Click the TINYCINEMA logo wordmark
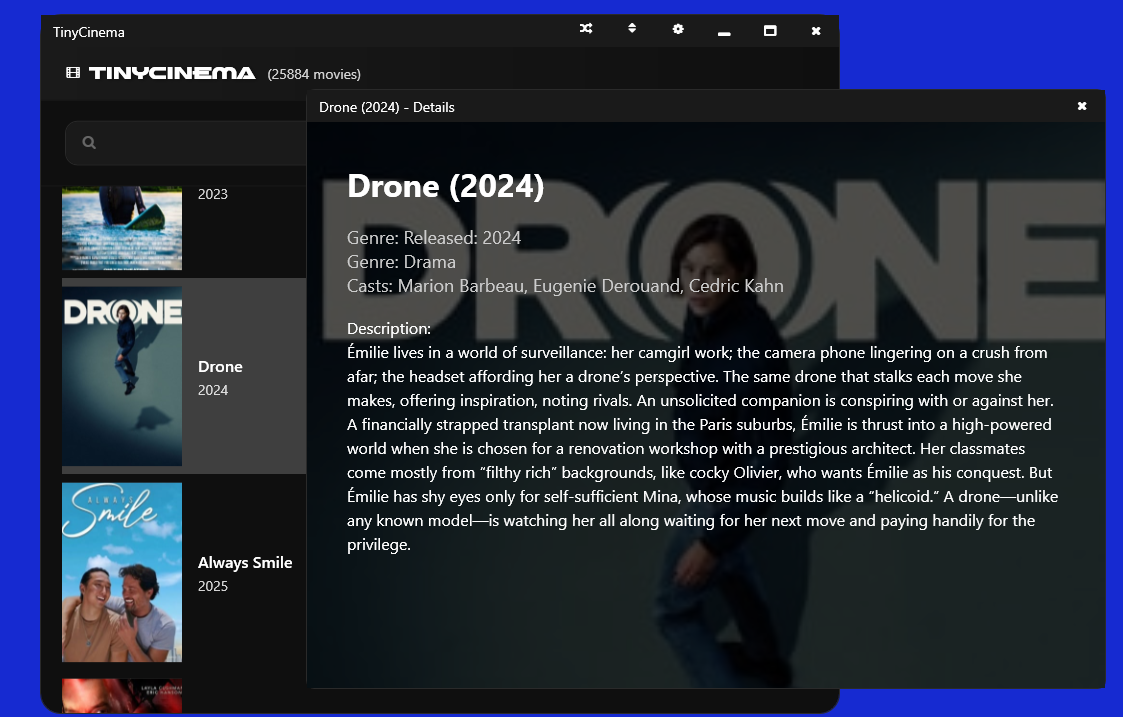This screenshot has height=717, width=1123. [x=172, y=73]
